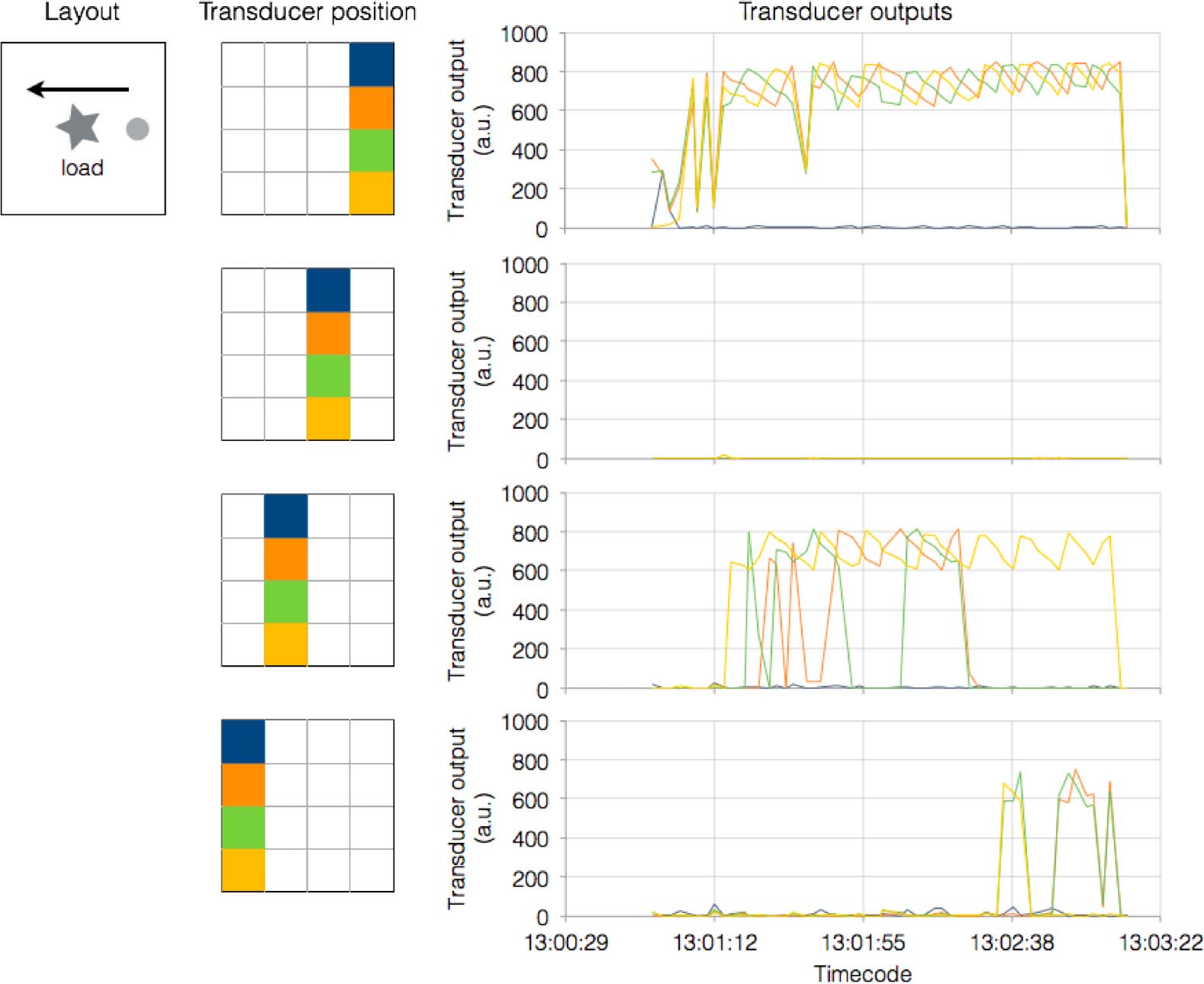Select timecode label 13:02:38

click(1012, 942)
